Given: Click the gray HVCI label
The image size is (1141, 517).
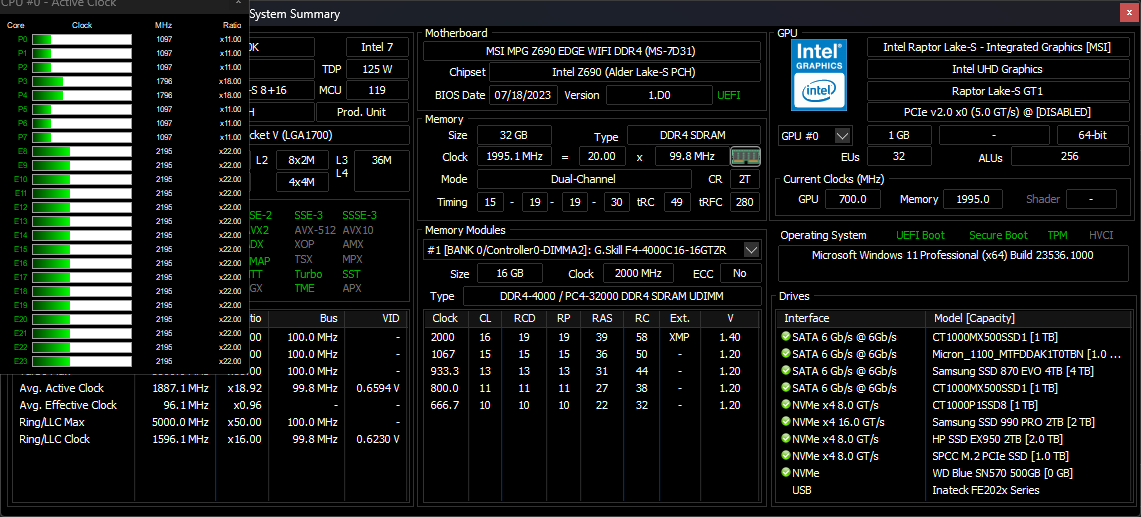Looking at the screenshot, I should [x=1101, y=235].
